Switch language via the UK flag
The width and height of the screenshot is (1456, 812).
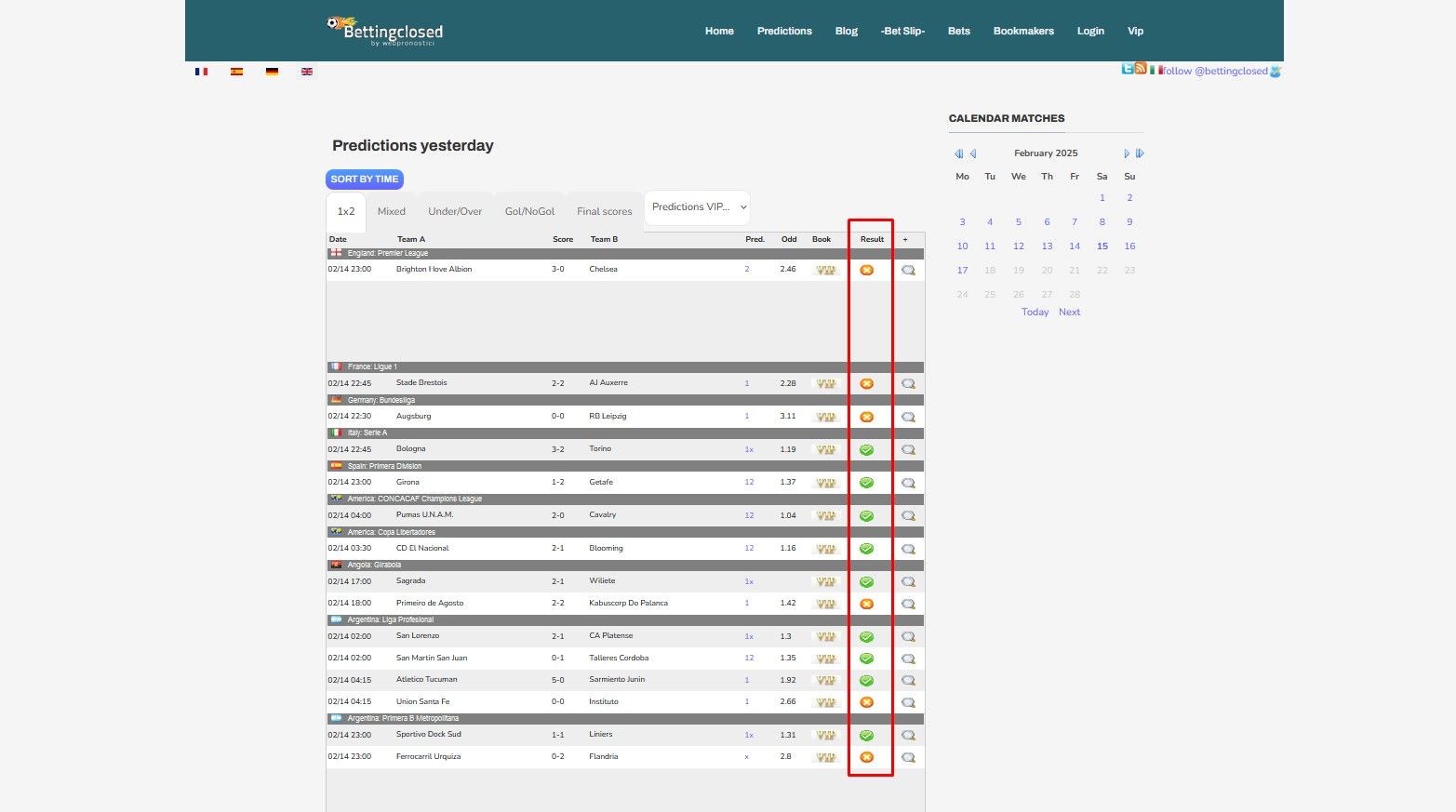(x=307, y=72)
